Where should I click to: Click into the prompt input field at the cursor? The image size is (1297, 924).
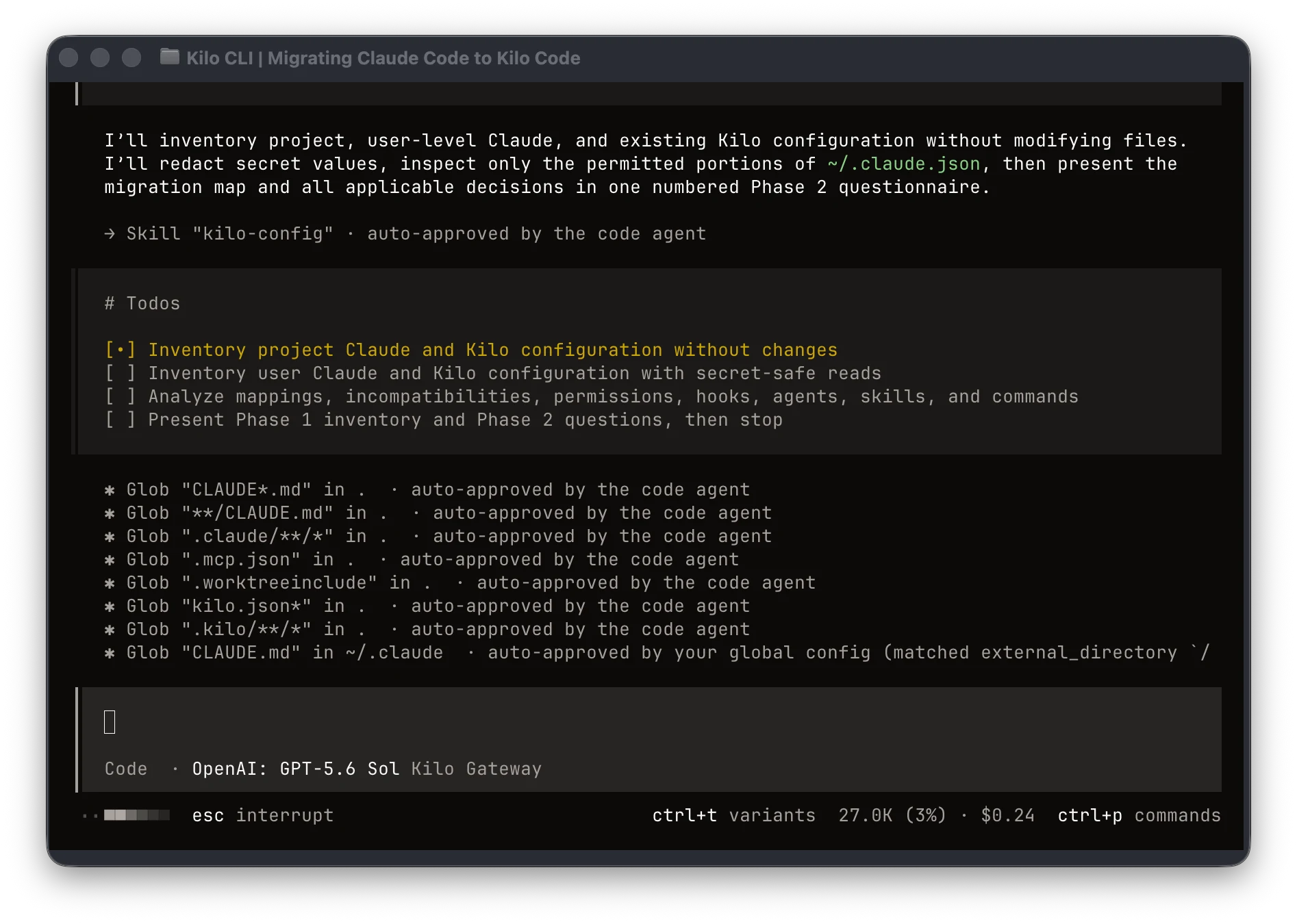(110, 722)
